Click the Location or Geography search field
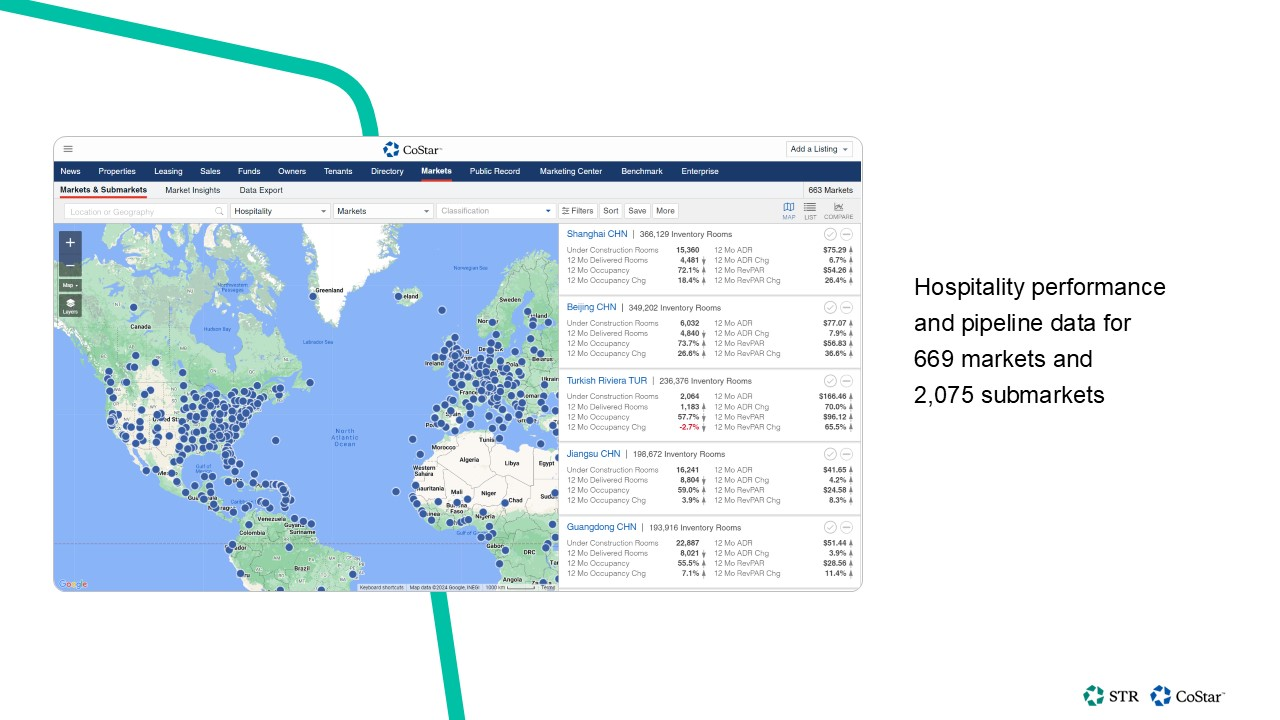Screen dimensions: 1280x720 pyautogui.click(x=146, y=211)
